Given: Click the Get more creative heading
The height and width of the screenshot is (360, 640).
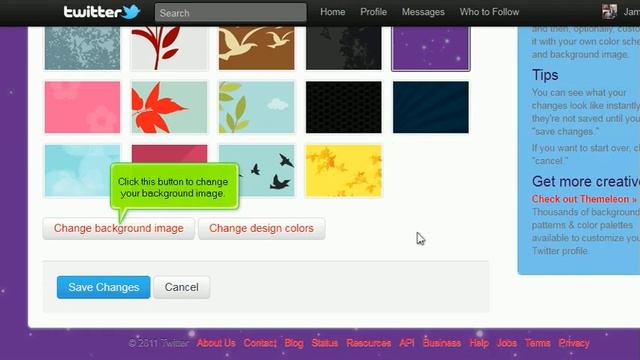Looking at the screenshot, I should pyautogui.click(x=586, y=182).
